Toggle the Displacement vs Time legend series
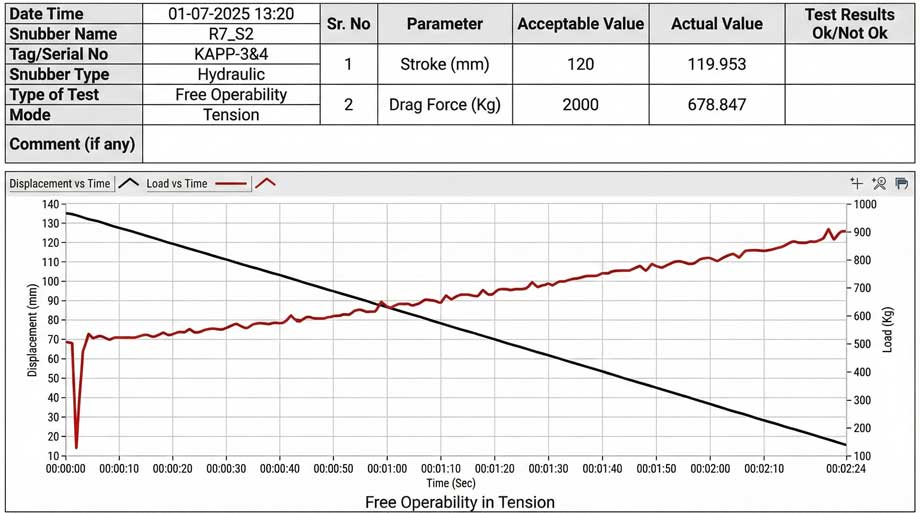 coord(60,184)
